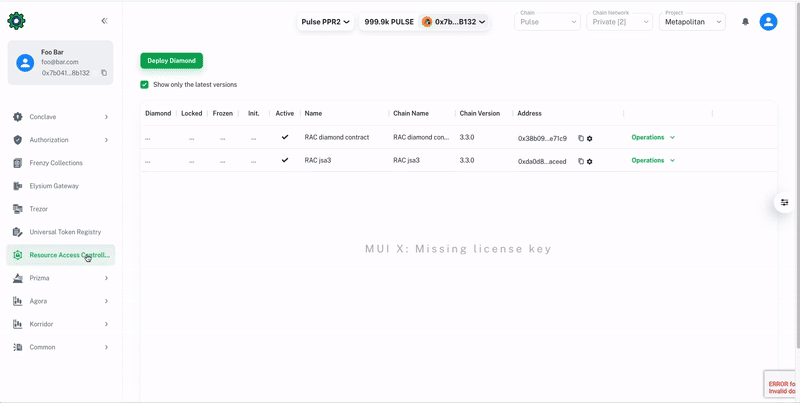The width and height of the screenshot is (800, 403).
Task: Open the Pulse PPR2 selector
Action: 326,22
